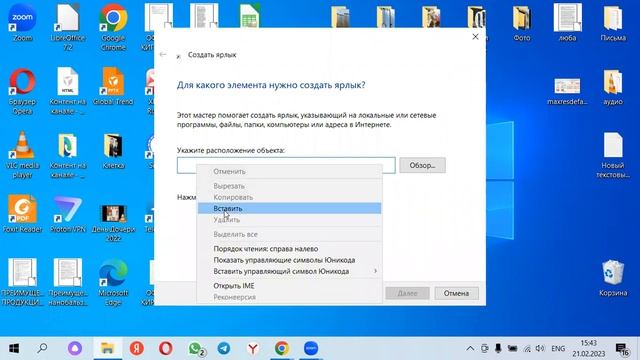Select the Клетка desktop icon

click(x=113, y=150)
